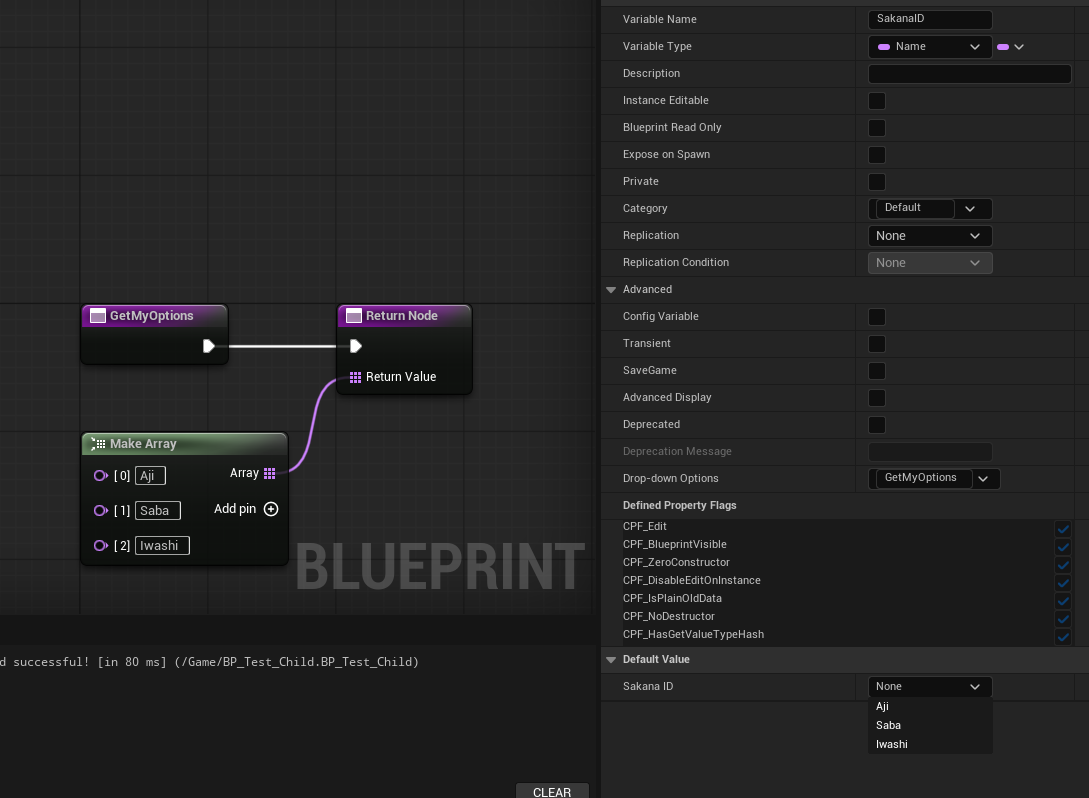Click GetMyOptions execution output pin
This screenshot has width=1089, height=798.
pos(208,346)
